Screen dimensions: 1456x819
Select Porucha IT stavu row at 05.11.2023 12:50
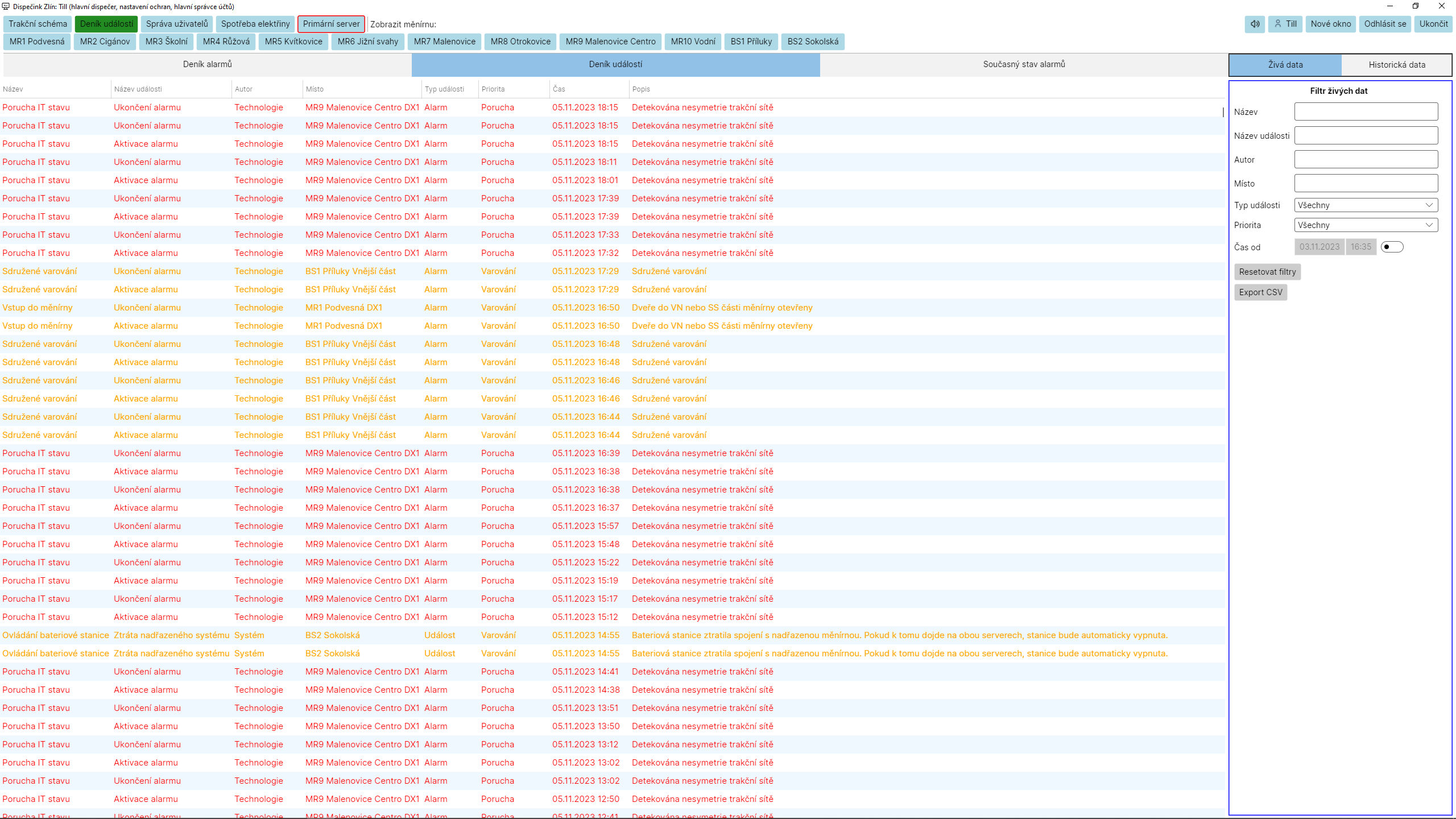(x=613, y=799)
